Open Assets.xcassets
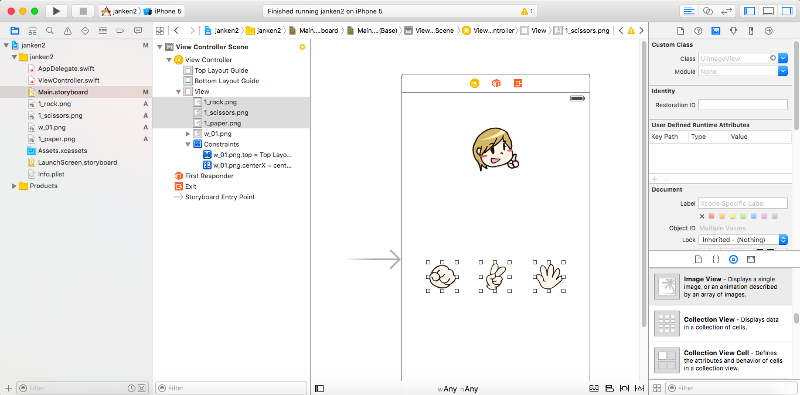 click(x=62, y=151)
